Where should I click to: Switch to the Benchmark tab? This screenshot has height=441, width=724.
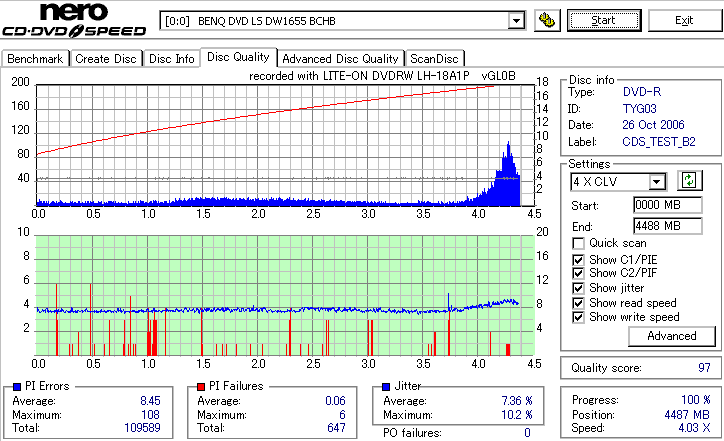[35, 59]
